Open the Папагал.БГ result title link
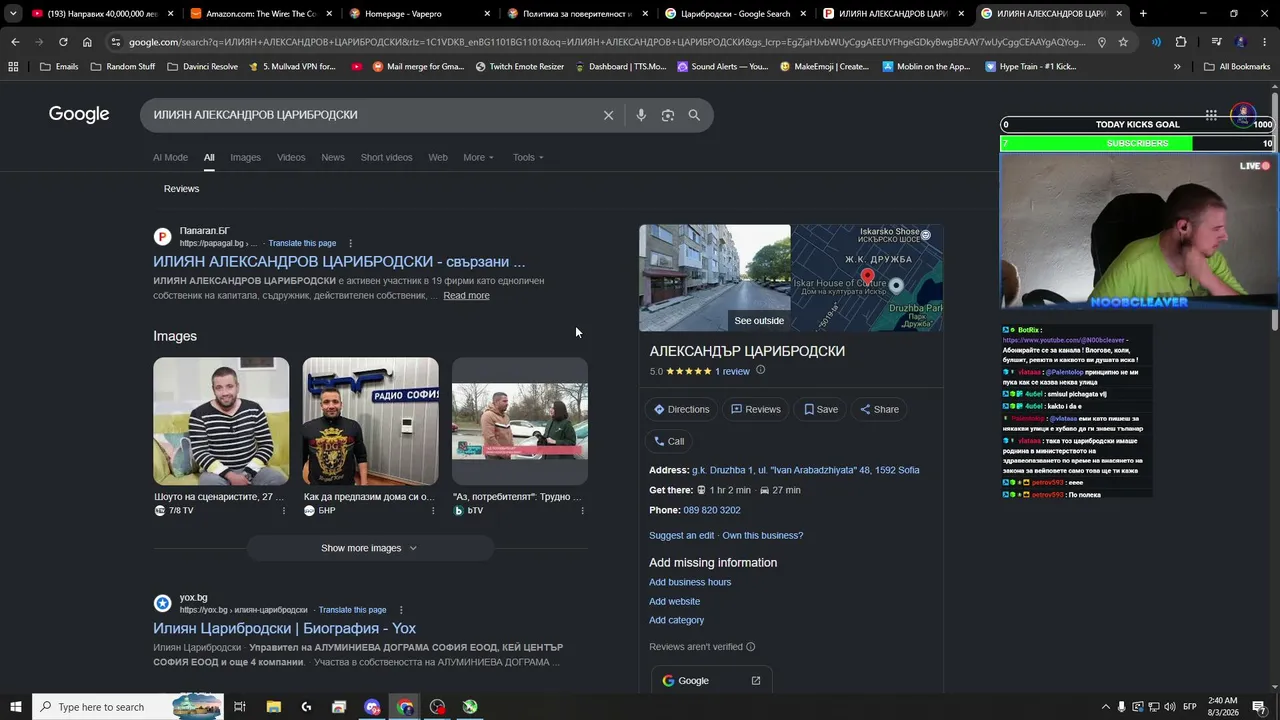1280x720 pixels. coord(339,262)
